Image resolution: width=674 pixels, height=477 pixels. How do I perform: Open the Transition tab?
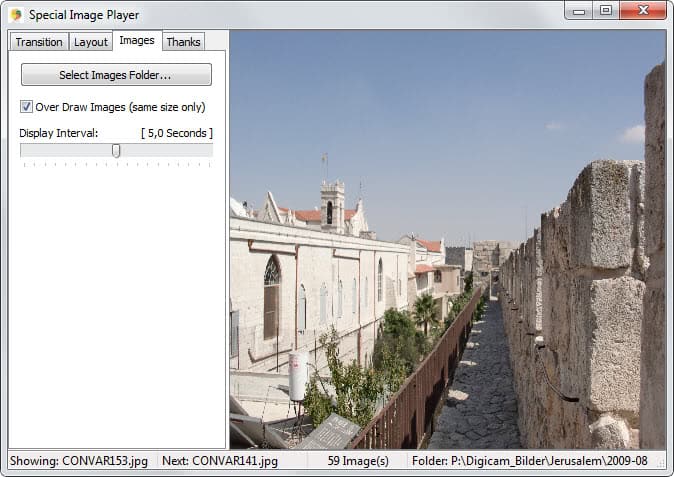click(x=39, y=42)
